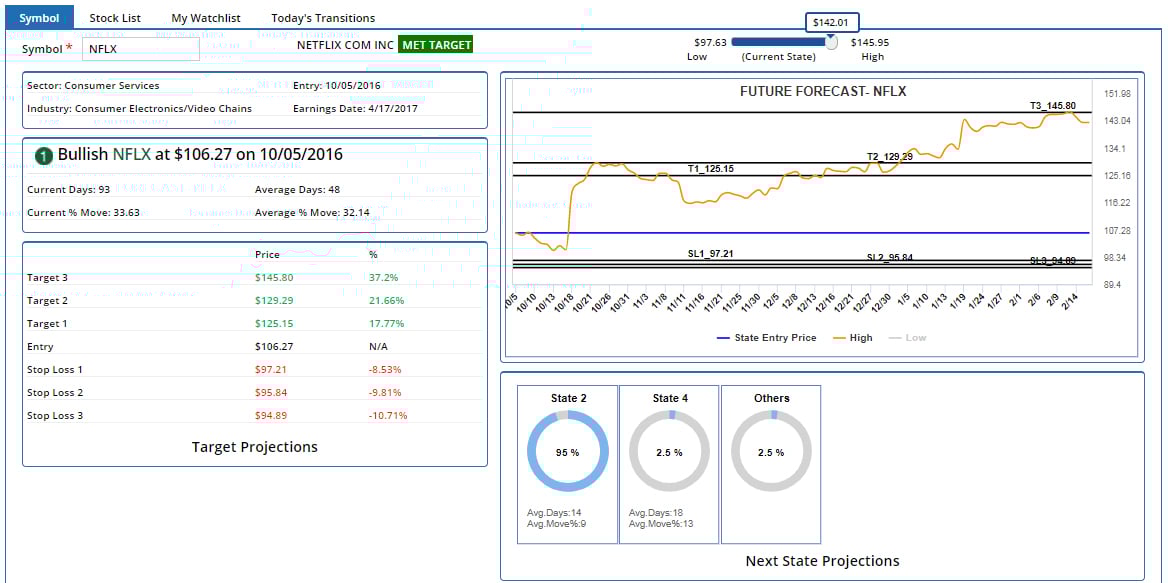
Task: Click the $142.01 slider tooltip
Action: click(832, 23)
